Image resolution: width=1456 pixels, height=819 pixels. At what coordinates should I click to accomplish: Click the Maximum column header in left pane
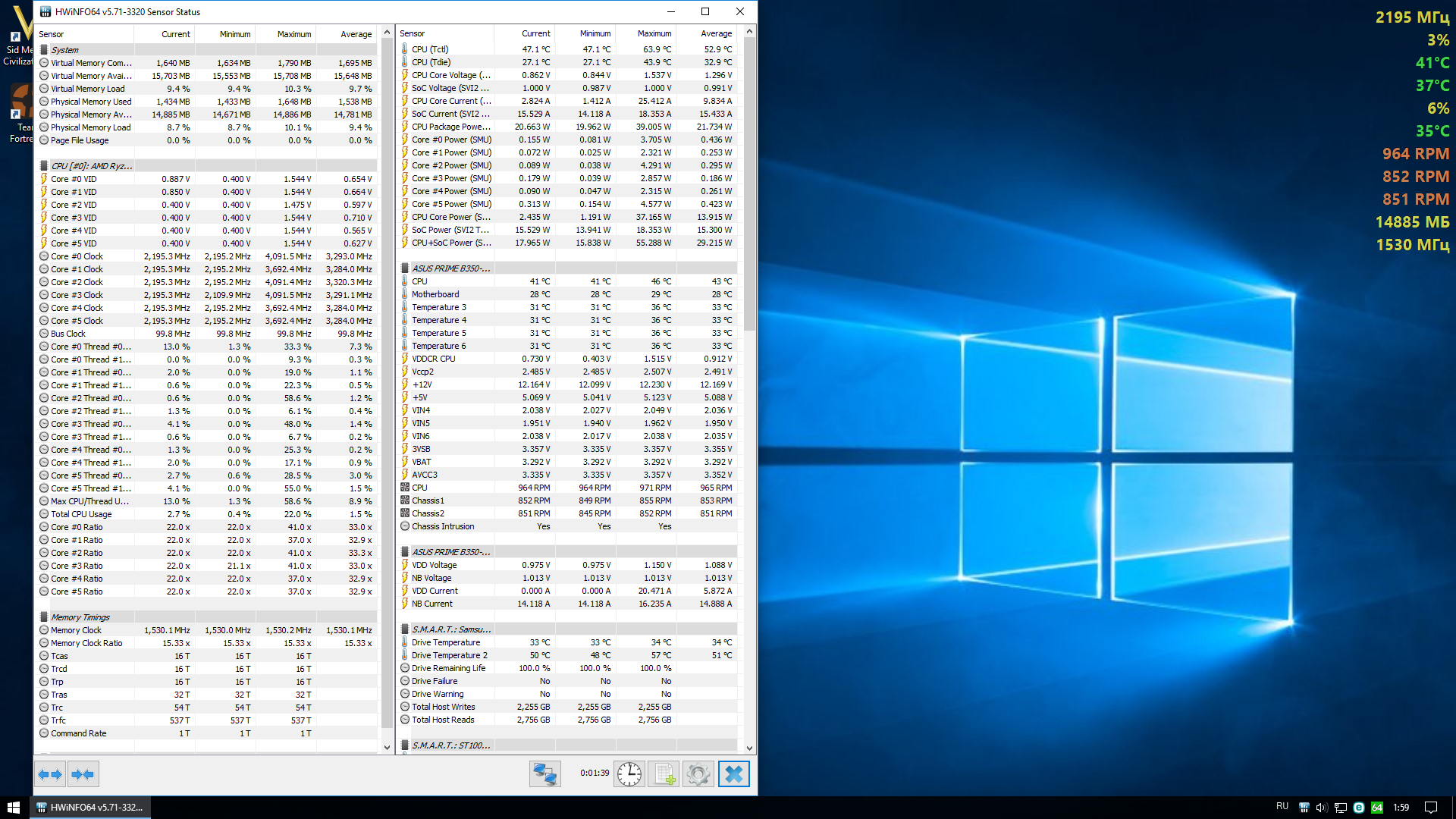293,34
